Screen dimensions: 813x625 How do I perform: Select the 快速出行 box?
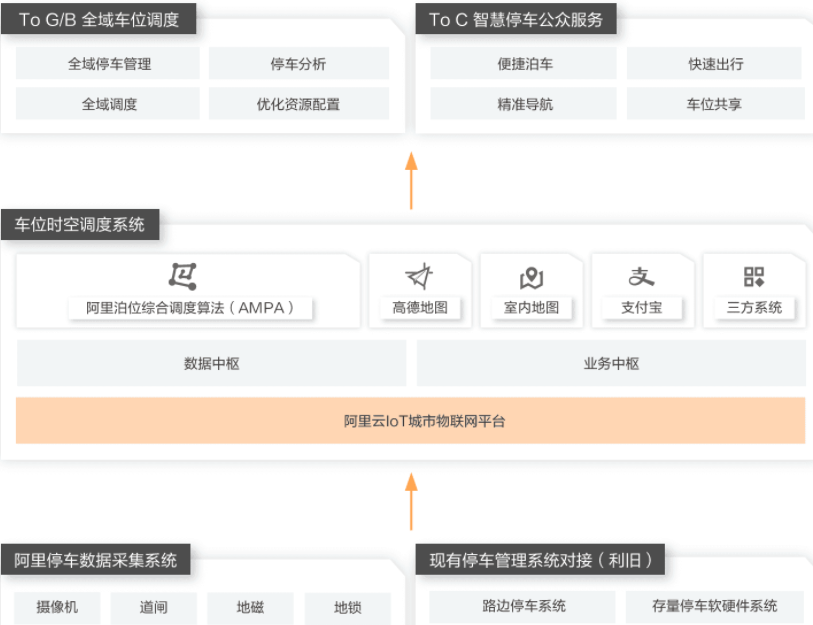click(714, 63)
